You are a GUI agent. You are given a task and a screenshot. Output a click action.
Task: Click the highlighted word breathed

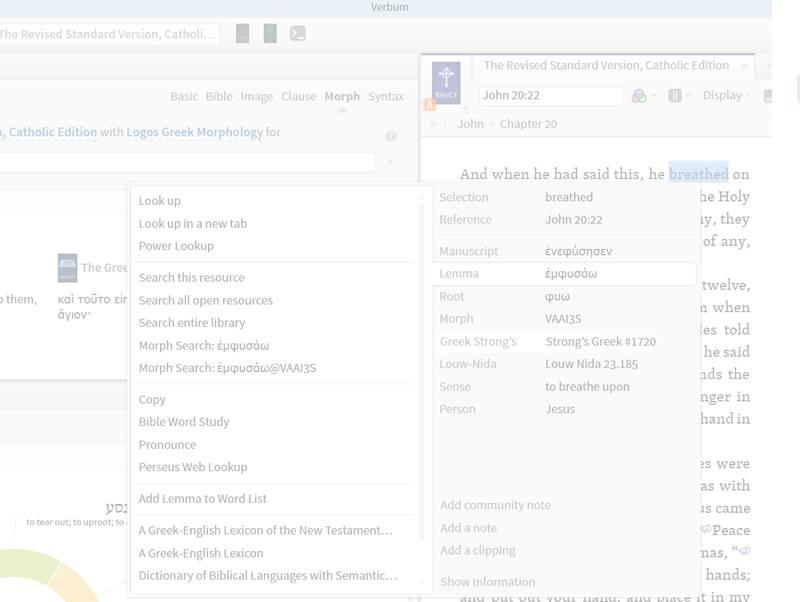pyautogui.click(x=698, y=174)
